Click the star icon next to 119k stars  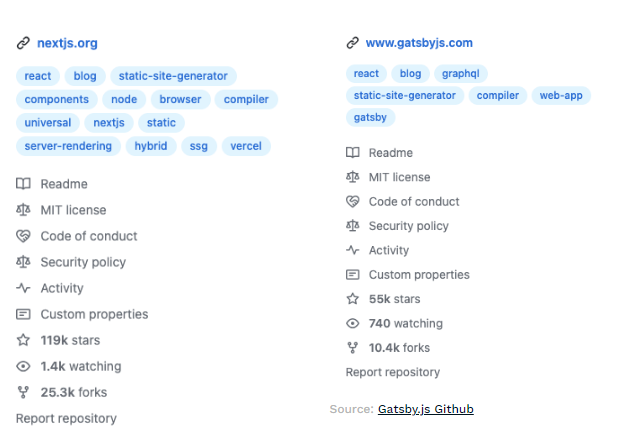[x=23, y=340]
